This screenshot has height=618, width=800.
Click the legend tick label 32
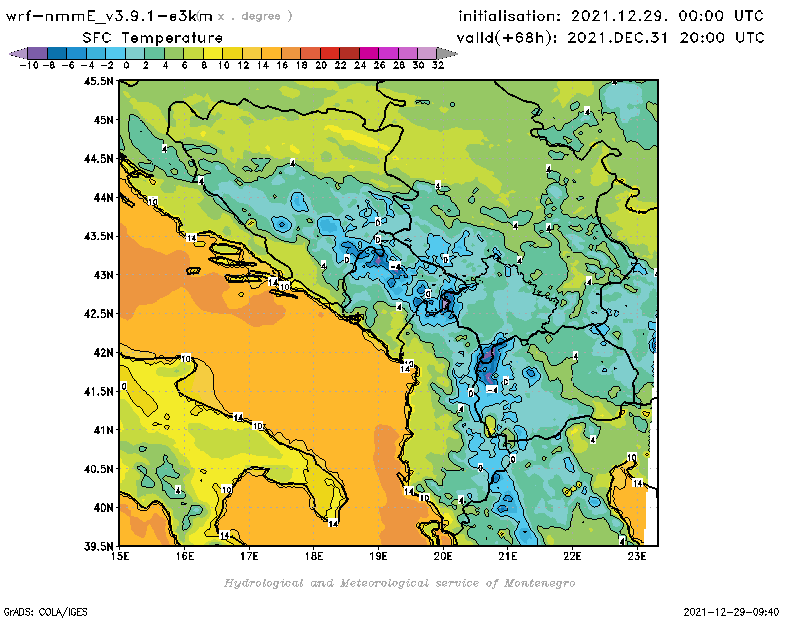(438, 65)
